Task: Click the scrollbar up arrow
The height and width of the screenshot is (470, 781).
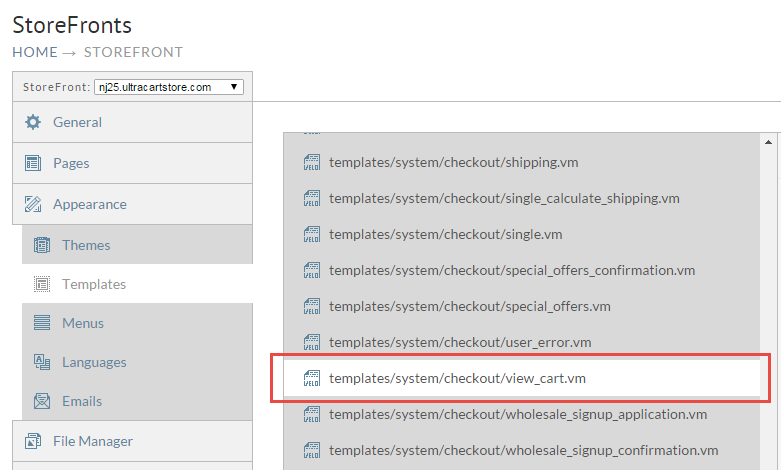Action: pyautogui.click(x=768, y=142)
